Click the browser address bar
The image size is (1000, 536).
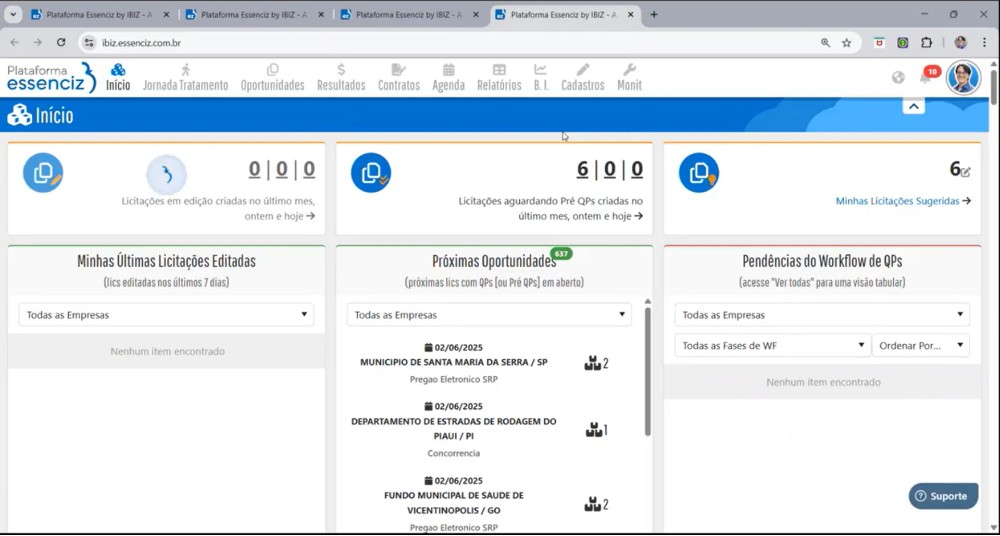(x=446, y=43)
